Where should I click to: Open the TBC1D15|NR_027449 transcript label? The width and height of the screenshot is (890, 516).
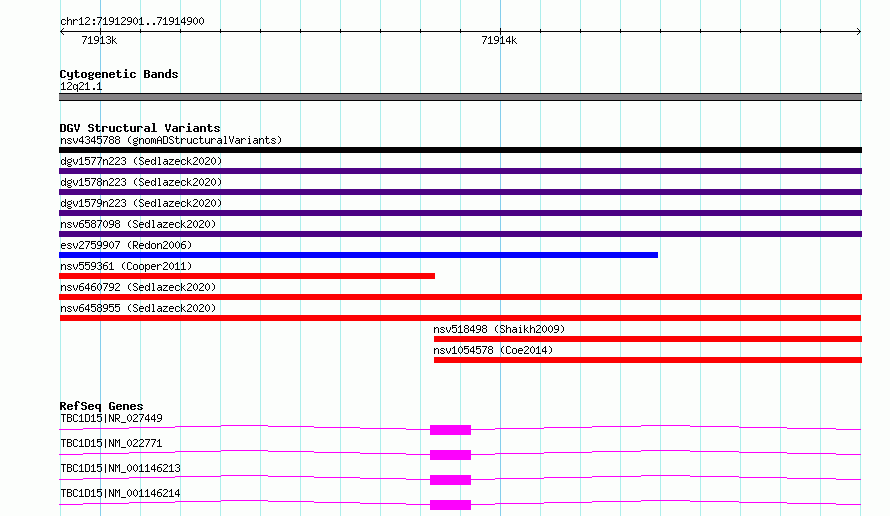111,418
